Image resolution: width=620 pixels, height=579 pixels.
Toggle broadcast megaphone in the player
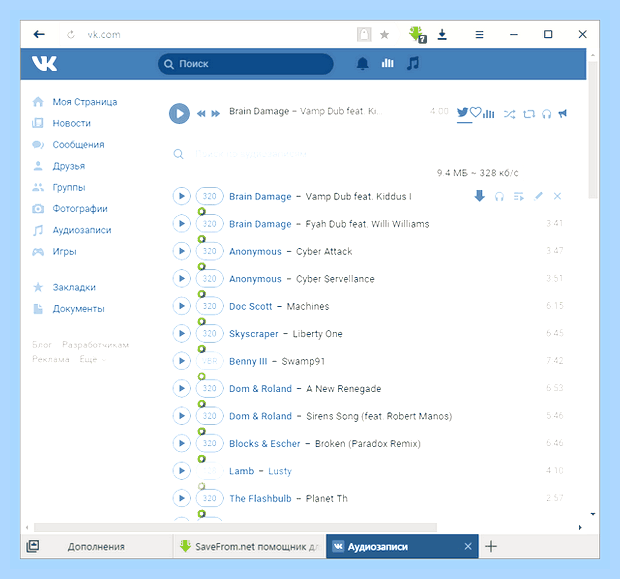[563, 114]
